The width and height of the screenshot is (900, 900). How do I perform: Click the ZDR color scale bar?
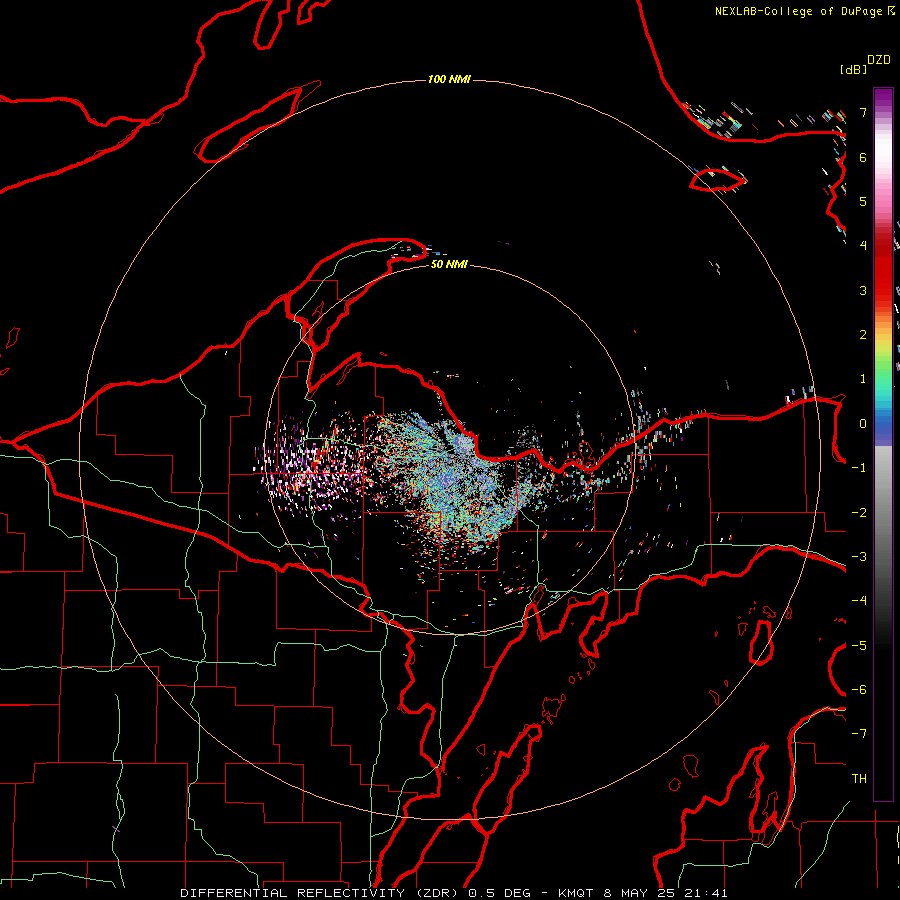[x=883, y=444]
